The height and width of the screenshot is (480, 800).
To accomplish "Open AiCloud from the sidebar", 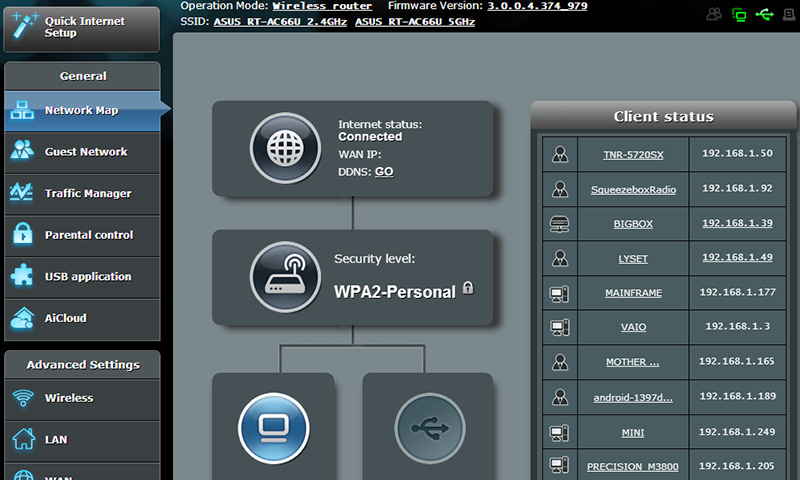I will (x=65, y=318).
